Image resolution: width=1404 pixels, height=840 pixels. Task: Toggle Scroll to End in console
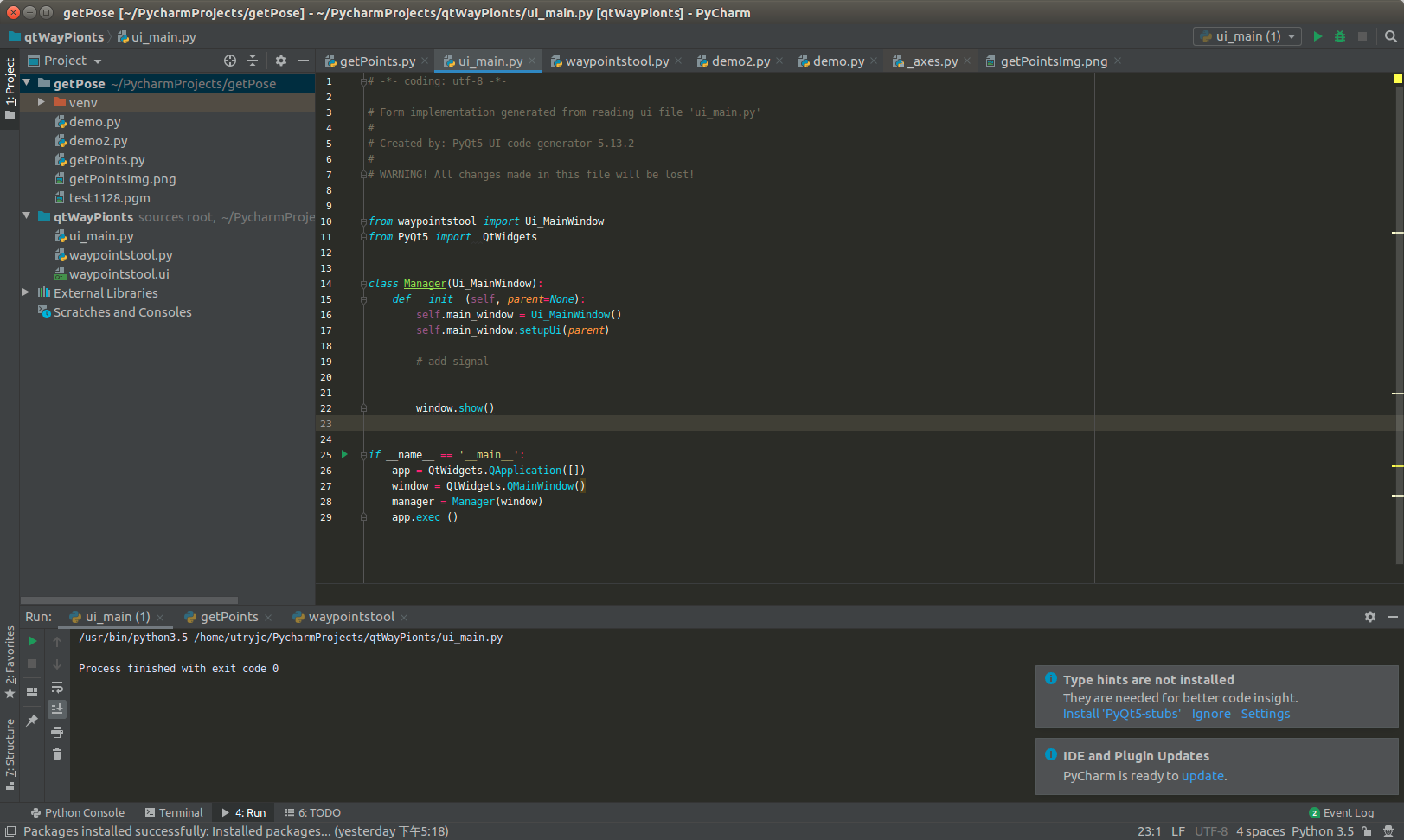(x=57, y=709)
